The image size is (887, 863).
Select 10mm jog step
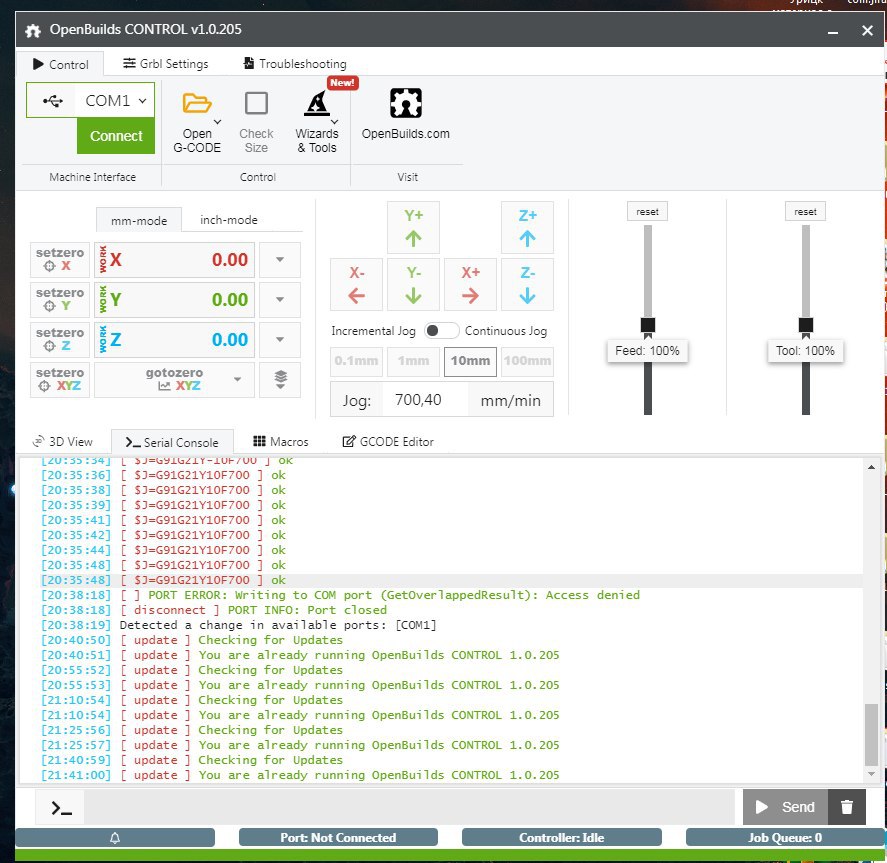(471, 361)
